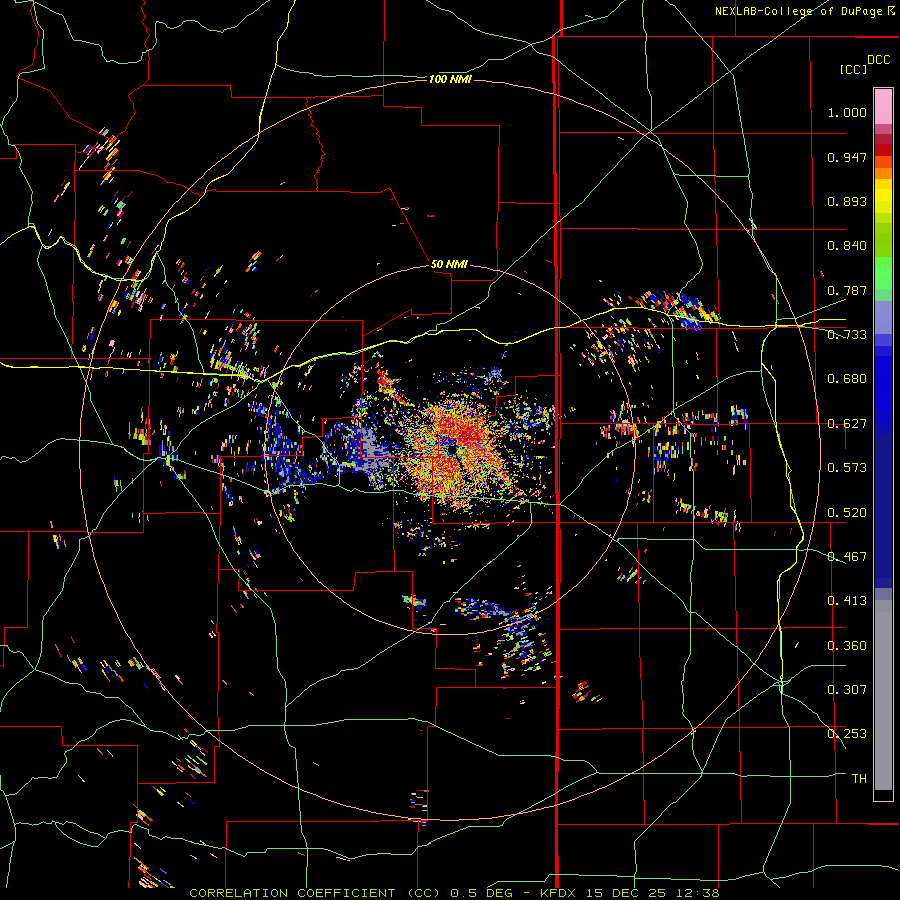Screen dimensions: 900x900
Task: Select the 1.000 scale value
Action: pos(847,112)
